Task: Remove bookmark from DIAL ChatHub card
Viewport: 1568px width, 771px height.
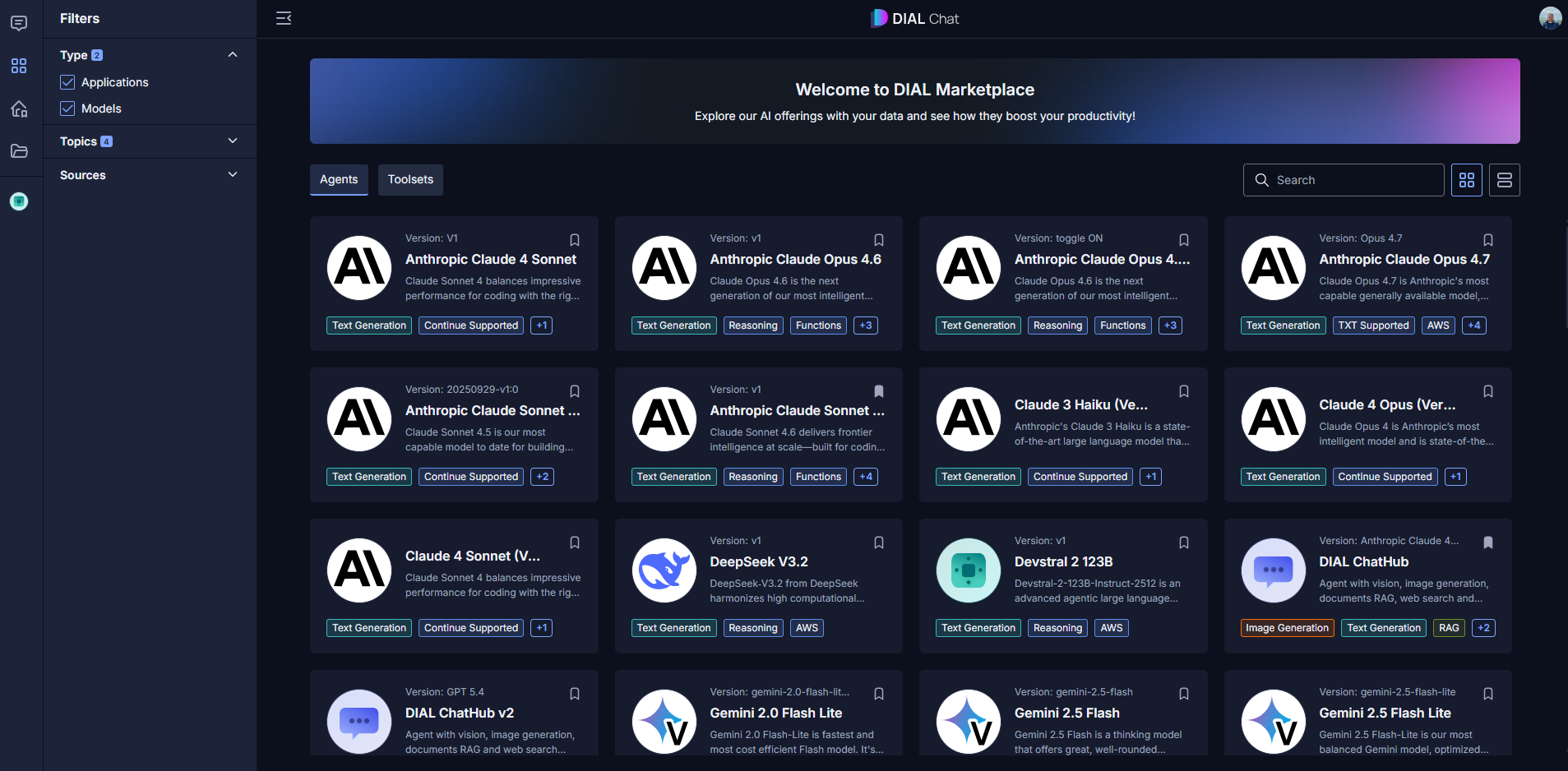Action: [1488, 542]
